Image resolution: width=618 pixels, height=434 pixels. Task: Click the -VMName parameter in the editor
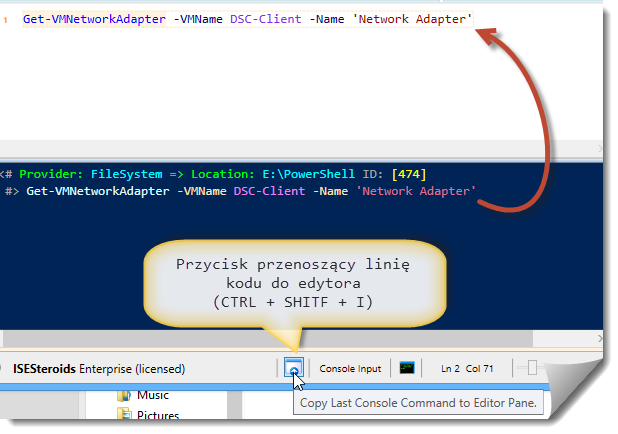[x=195, y=20]
